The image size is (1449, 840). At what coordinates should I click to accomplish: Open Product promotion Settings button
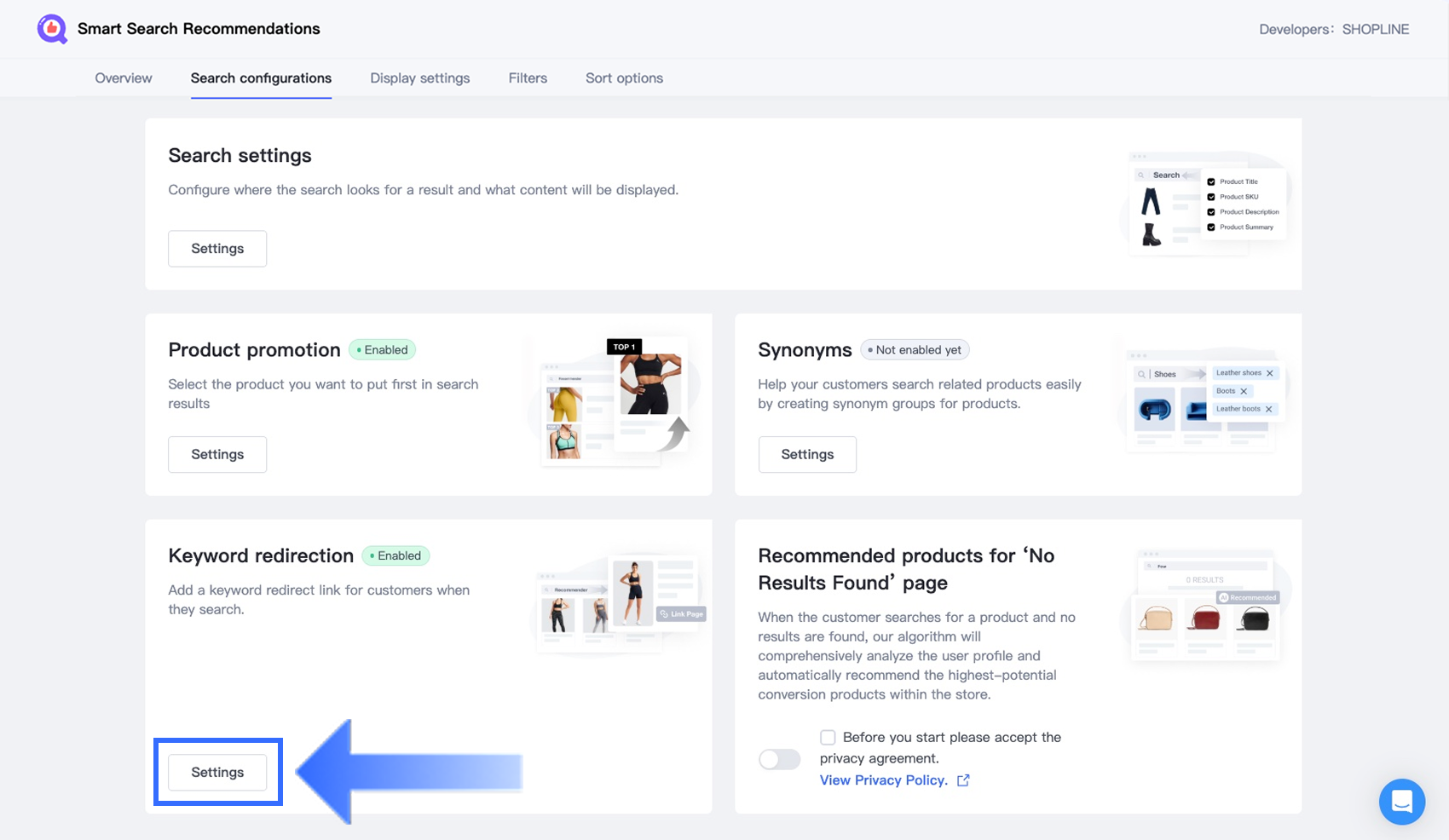(x=217, y=454)
